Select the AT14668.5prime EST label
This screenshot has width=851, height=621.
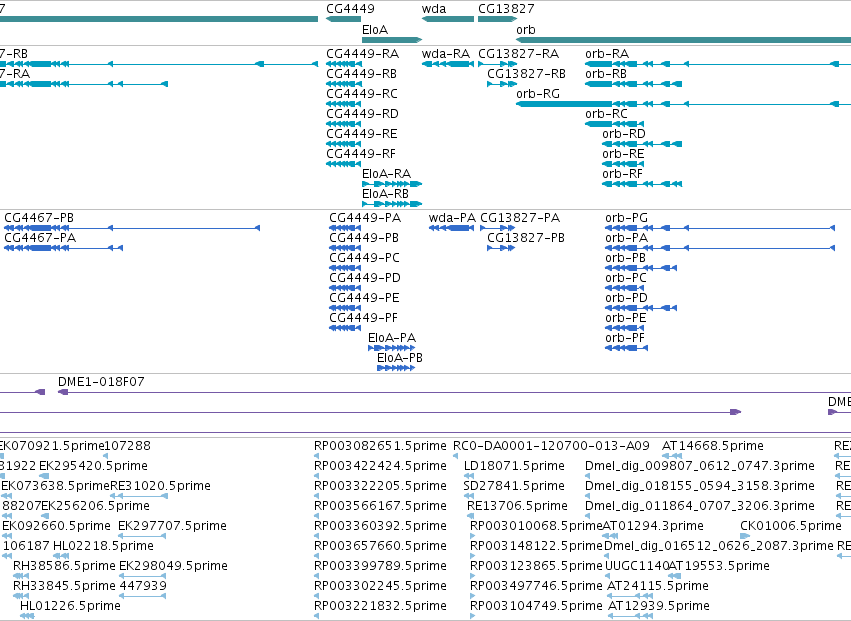click(x=713, y=446)
